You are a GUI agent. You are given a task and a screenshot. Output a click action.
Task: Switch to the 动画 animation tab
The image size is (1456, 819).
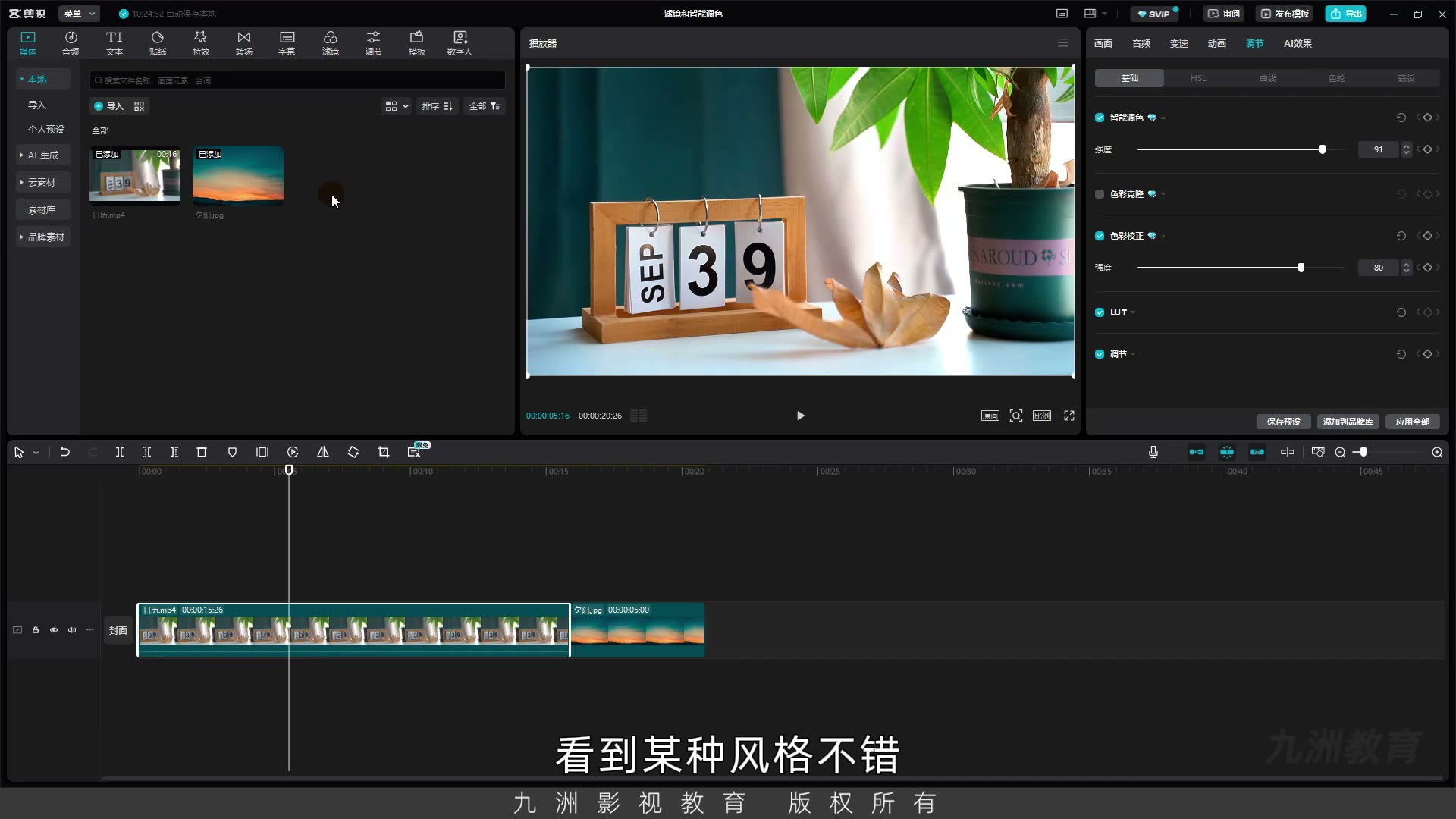tap(1216, 43)
